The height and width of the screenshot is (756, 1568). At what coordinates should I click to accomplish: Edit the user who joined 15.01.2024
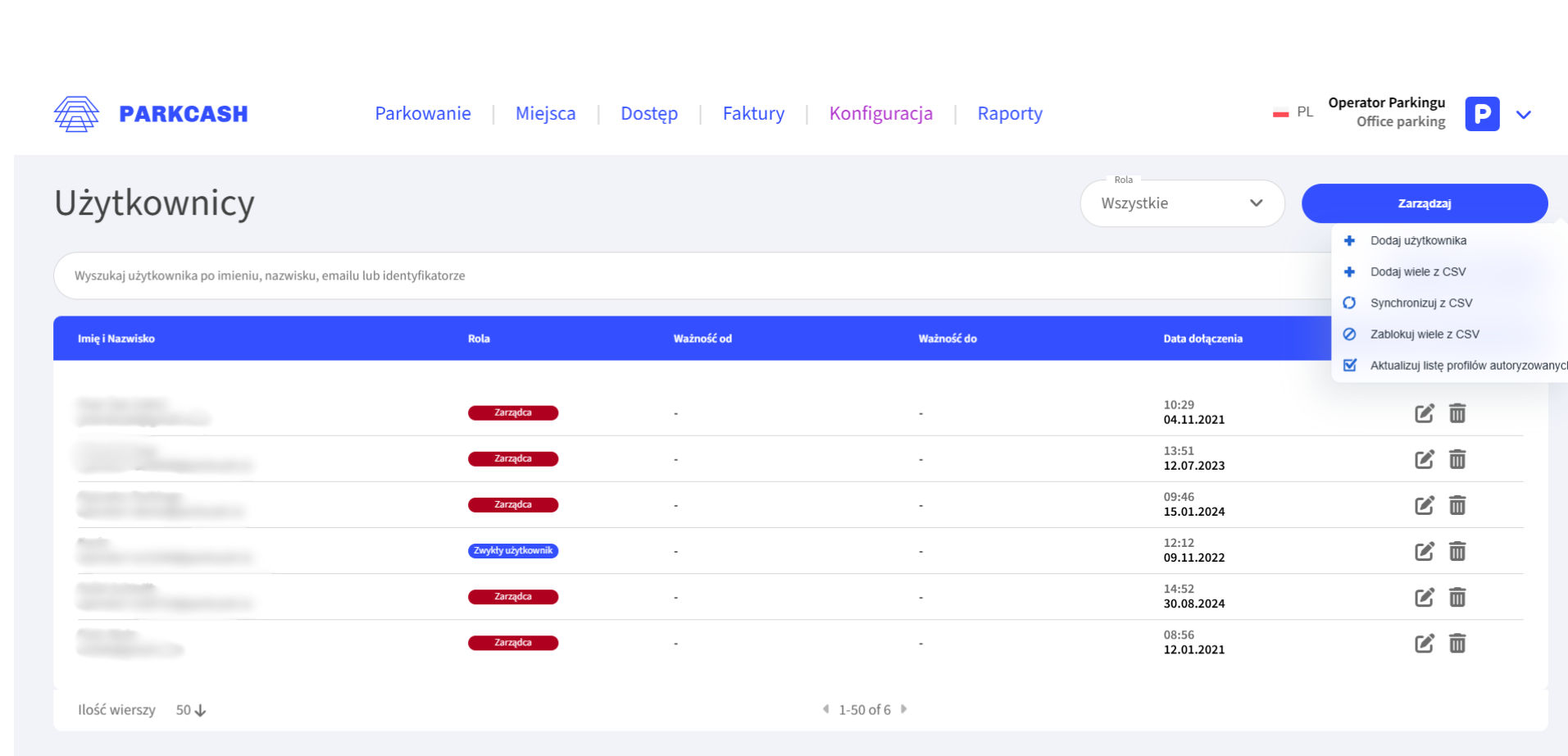(1424, 505)
